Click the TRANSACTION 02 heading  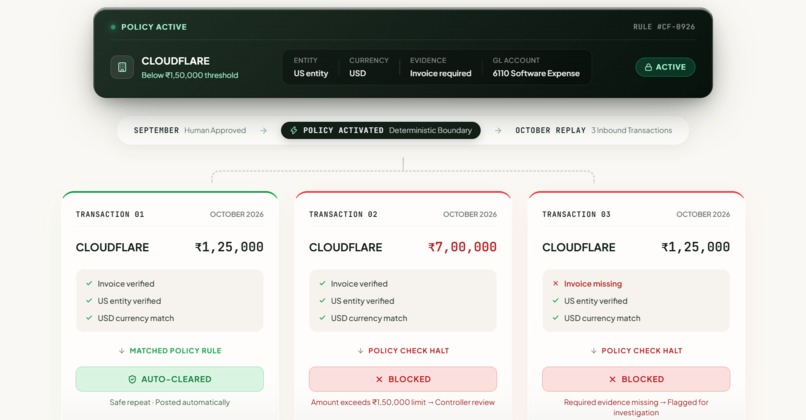click(x=343, y=214)
